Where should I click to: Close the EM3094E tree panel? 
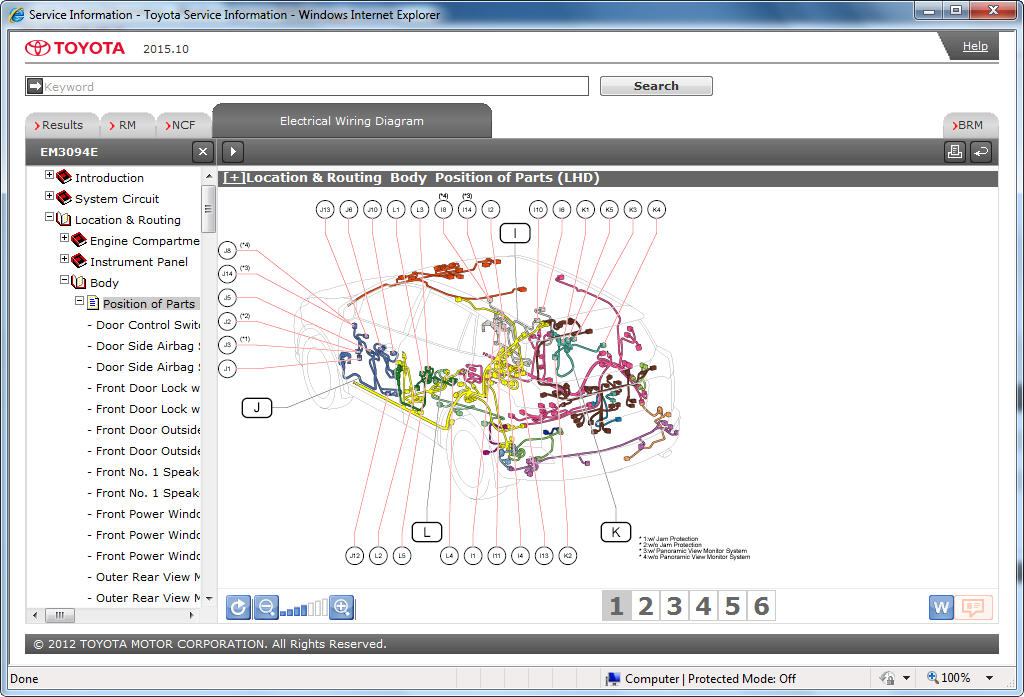pyautogui.click(x=202, y=152)
